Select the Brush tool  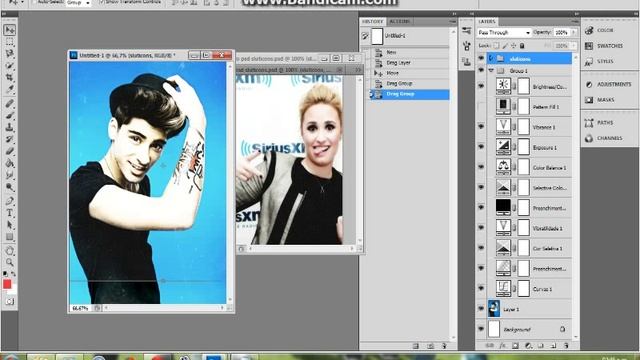[9, 115]
